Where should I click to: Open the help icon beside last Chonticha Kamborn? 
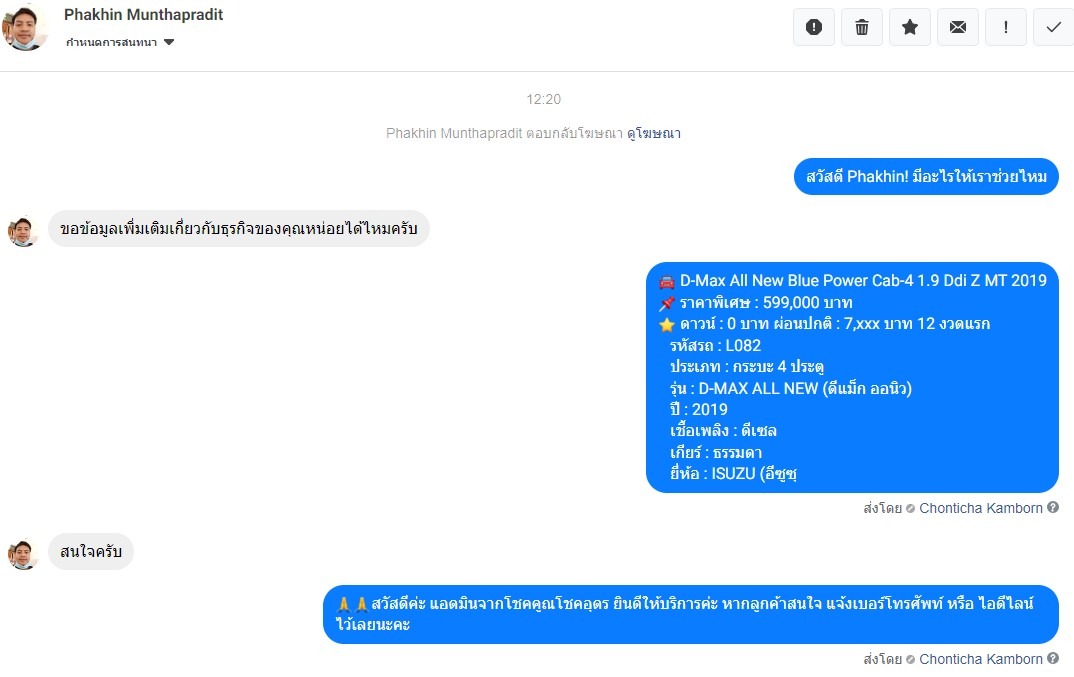pyautogui.click(x=1053, y=658)
